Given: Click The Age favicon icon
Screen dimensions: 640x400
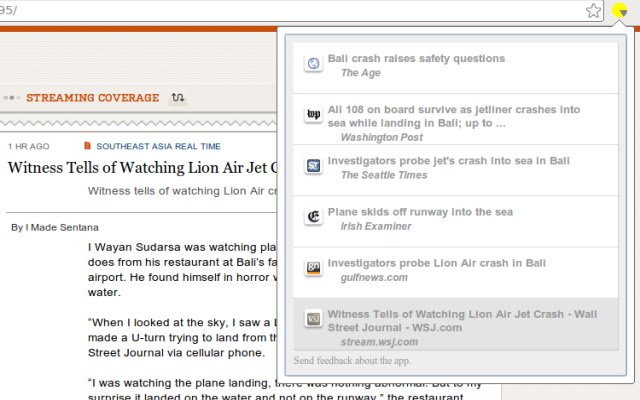Looking at the screenshot, I should (313, 64).
